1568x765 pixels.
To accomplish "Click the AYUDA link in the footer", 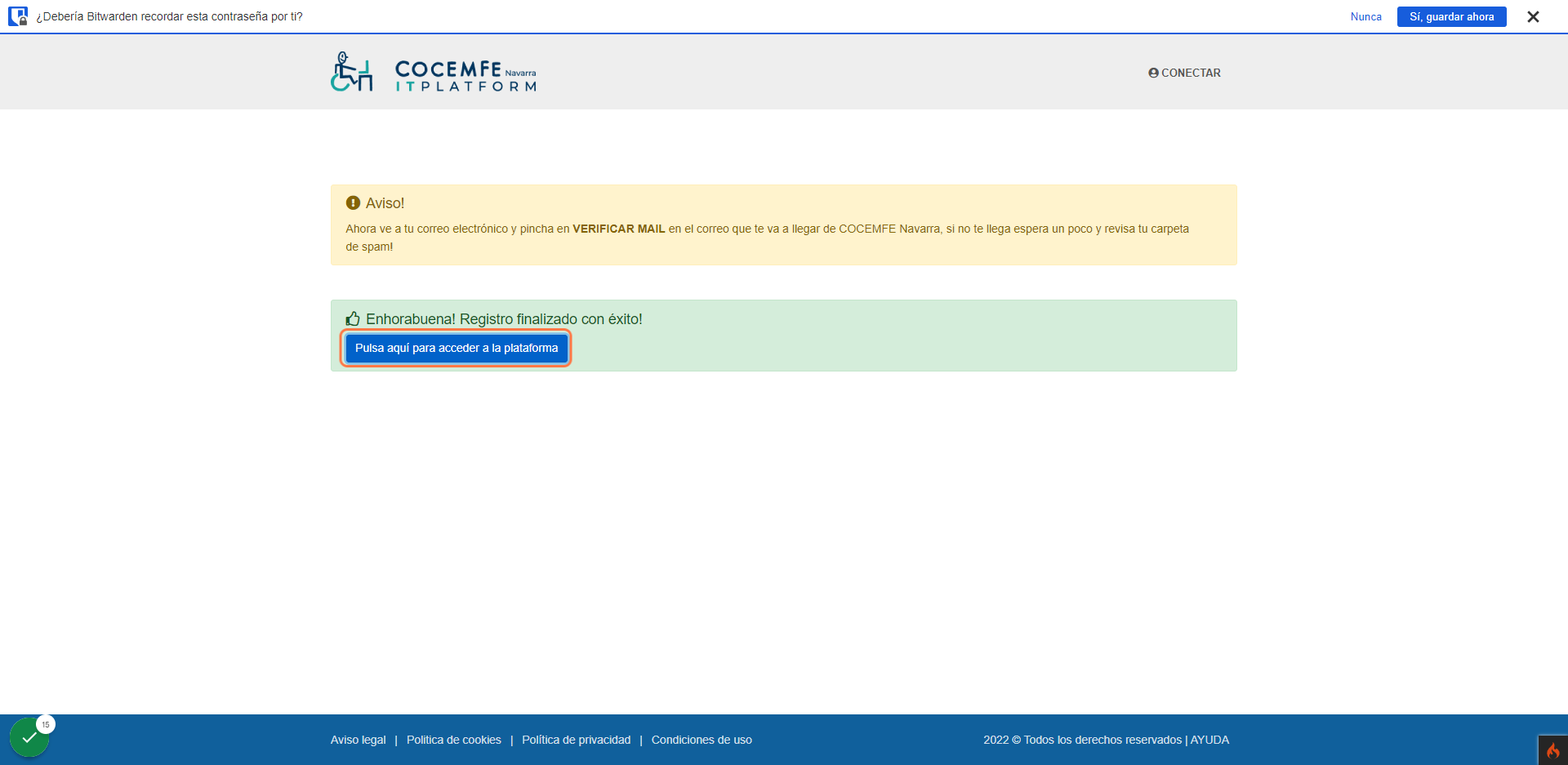I will [1209, 740].
